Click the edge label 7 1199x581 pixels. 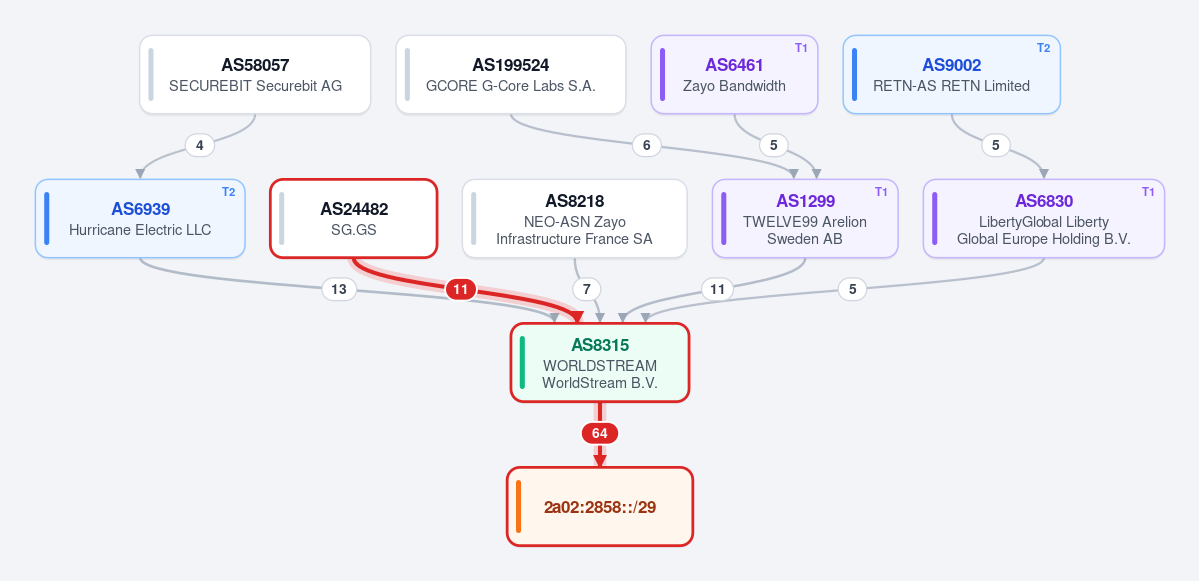point(587,289)
